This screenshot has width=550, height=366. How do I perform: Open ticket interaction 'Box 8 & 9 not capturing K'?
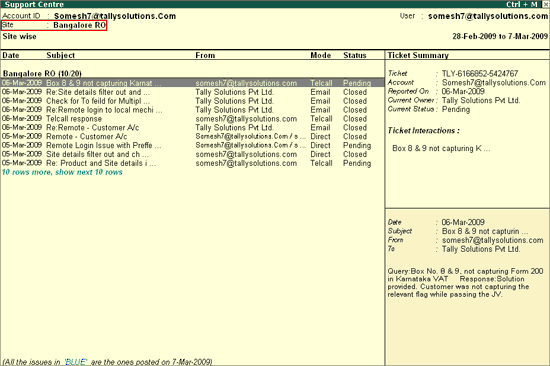[x=441, y=148]
